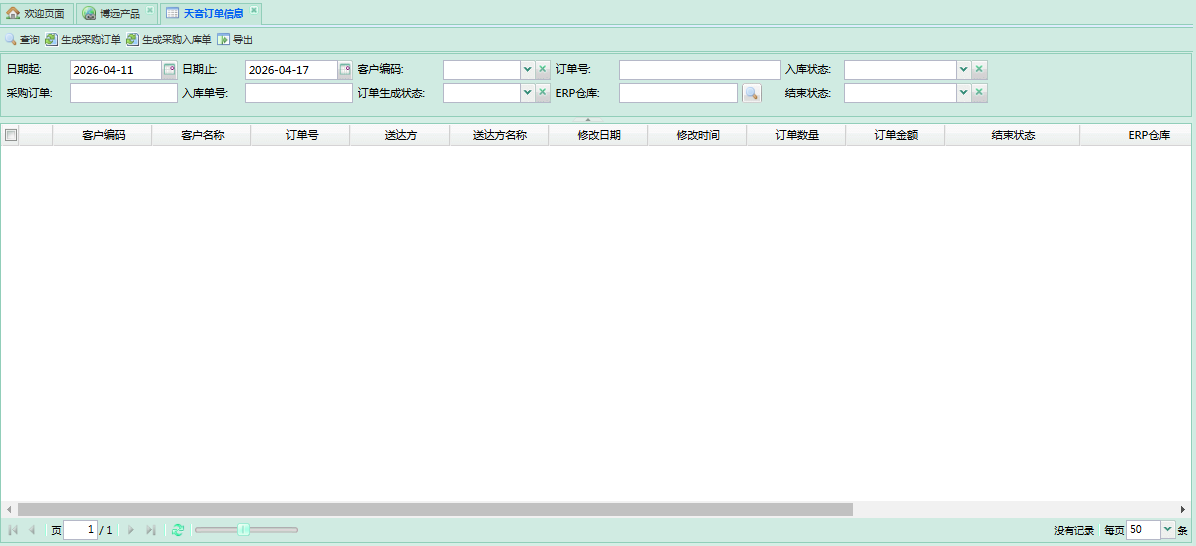Toggle the select-all checkbox in grid header
The height and width of the screenshot is (546, 1196).
coord(11,135)
